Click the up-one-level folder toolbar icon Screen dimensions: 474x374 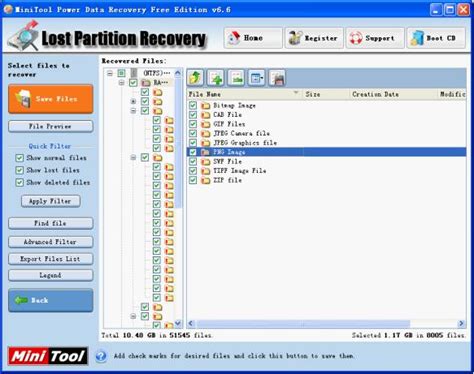tap(195, 78)
